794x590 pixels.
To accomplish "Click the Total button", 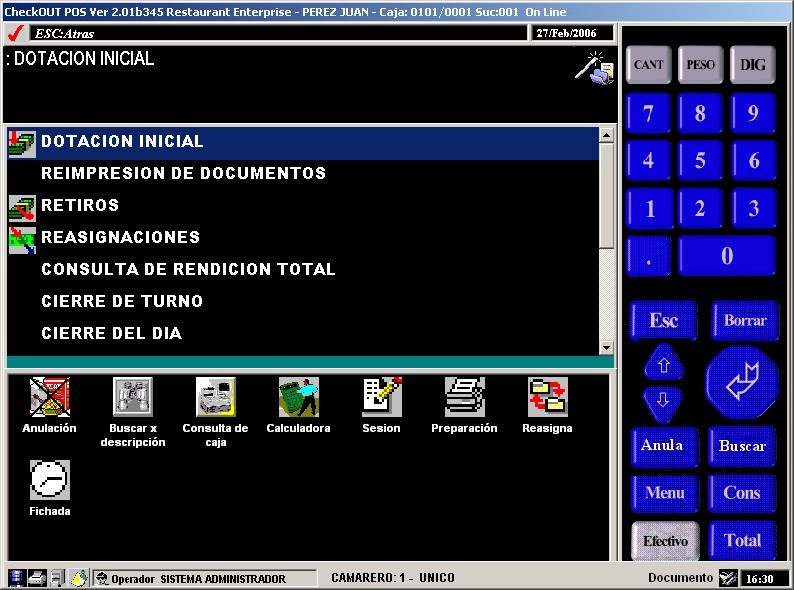I will pyautogui.click(x=742, y=541).
